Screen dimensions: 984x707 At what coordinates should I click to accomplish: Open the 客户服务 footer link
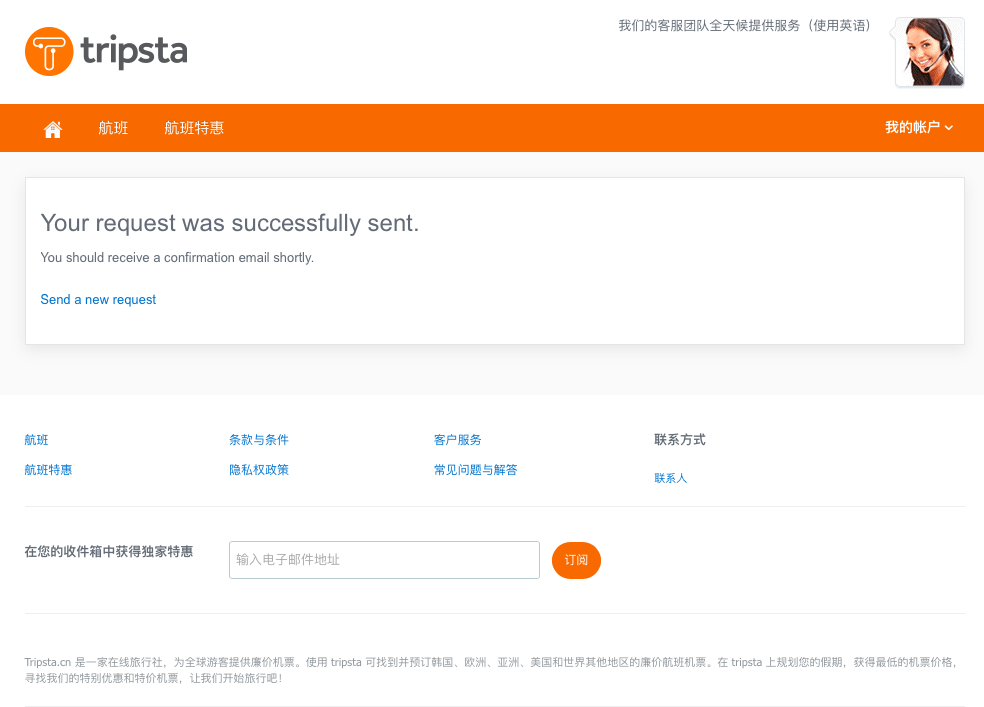(x=457, y=440)
